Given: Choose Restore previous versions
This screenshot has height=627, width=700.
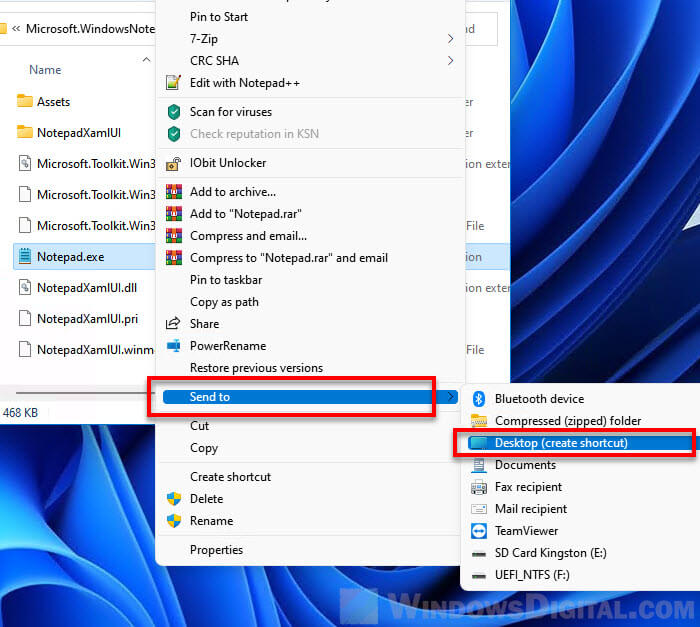Looking at the screenshot, I should pos(256,368).
